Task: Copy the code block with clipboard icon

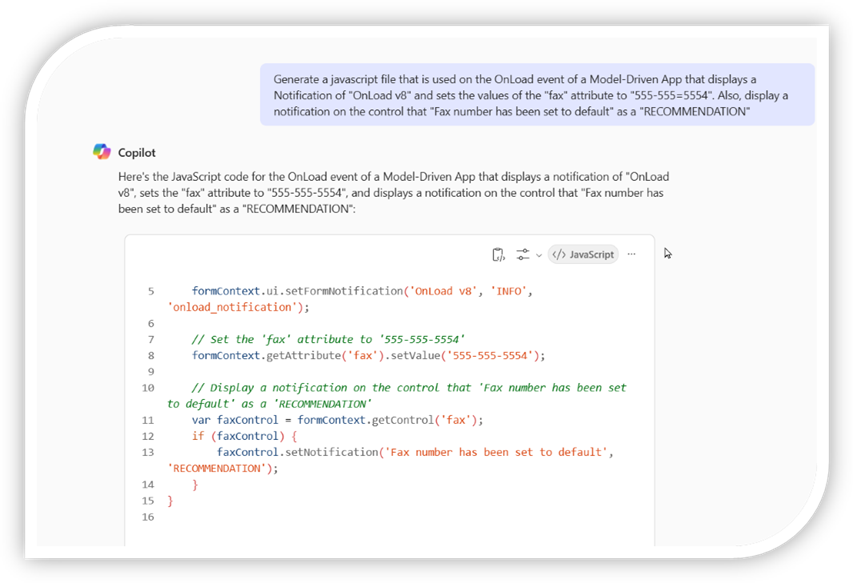Action: pyautogui.click(x=498, y=255)
